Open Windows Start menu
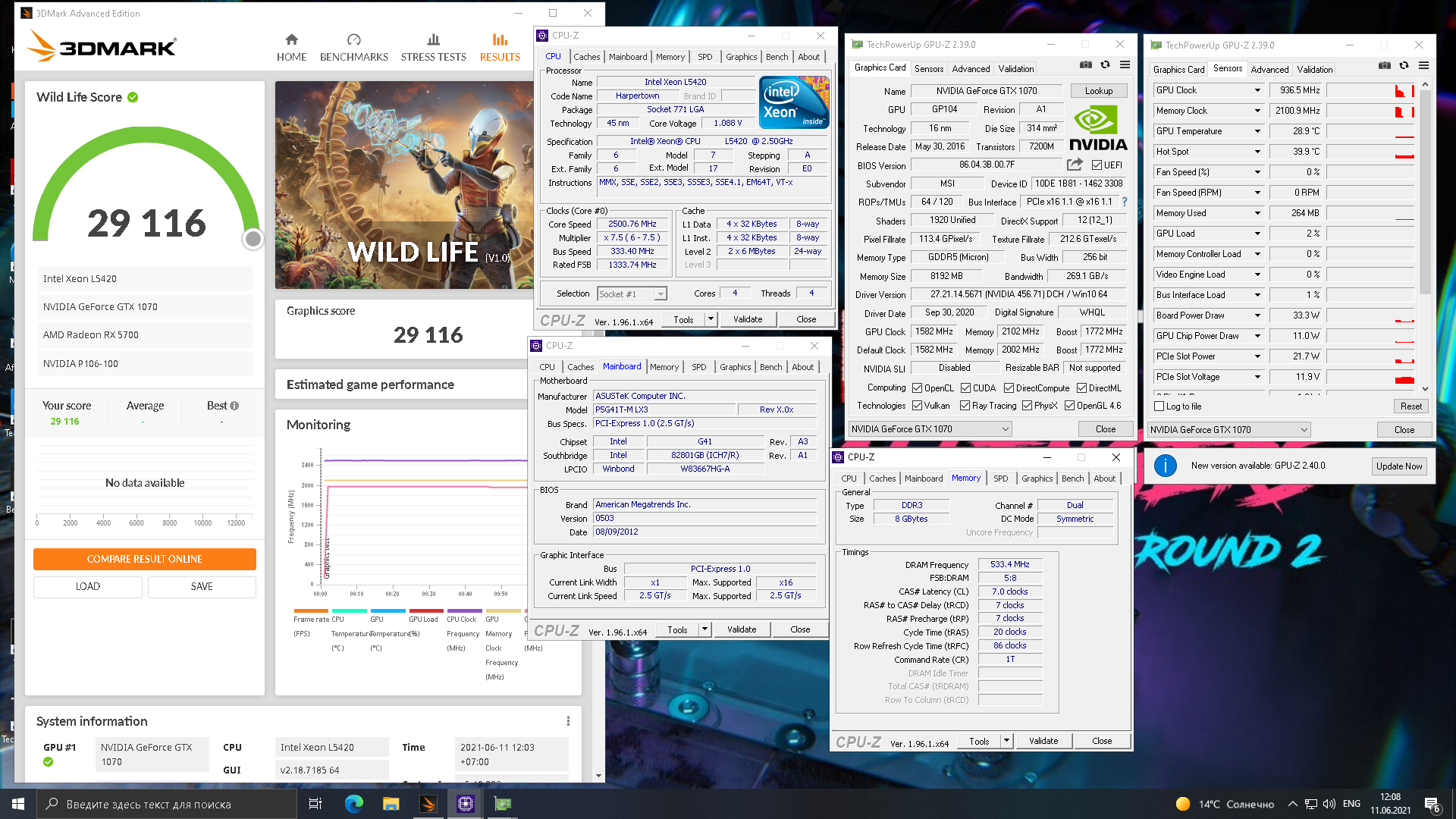Viewport: 1456px width, 819px height. tap(18, 804)
